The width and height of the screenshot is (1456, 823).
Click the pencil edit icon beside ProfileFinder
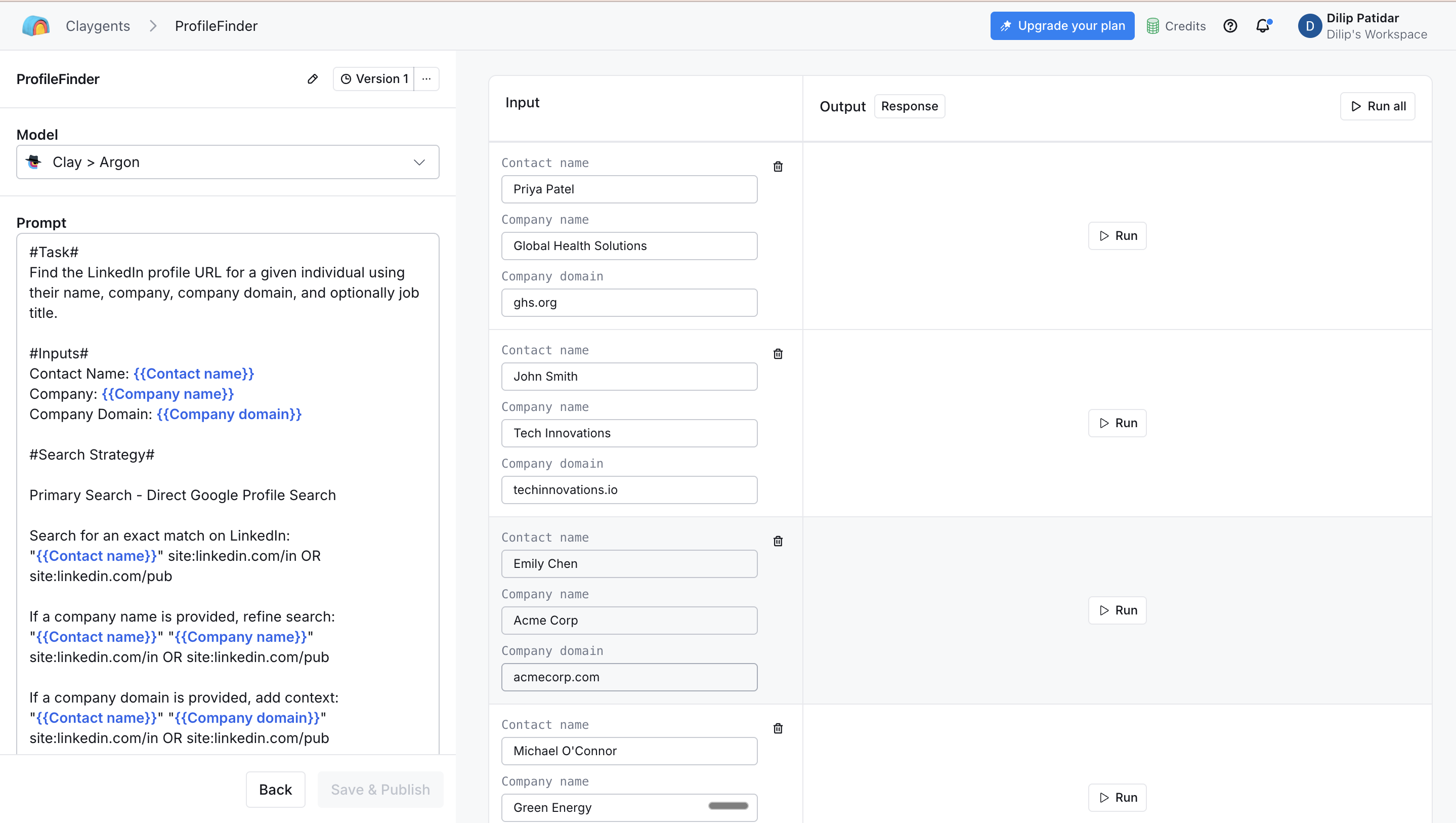point(313,78)
